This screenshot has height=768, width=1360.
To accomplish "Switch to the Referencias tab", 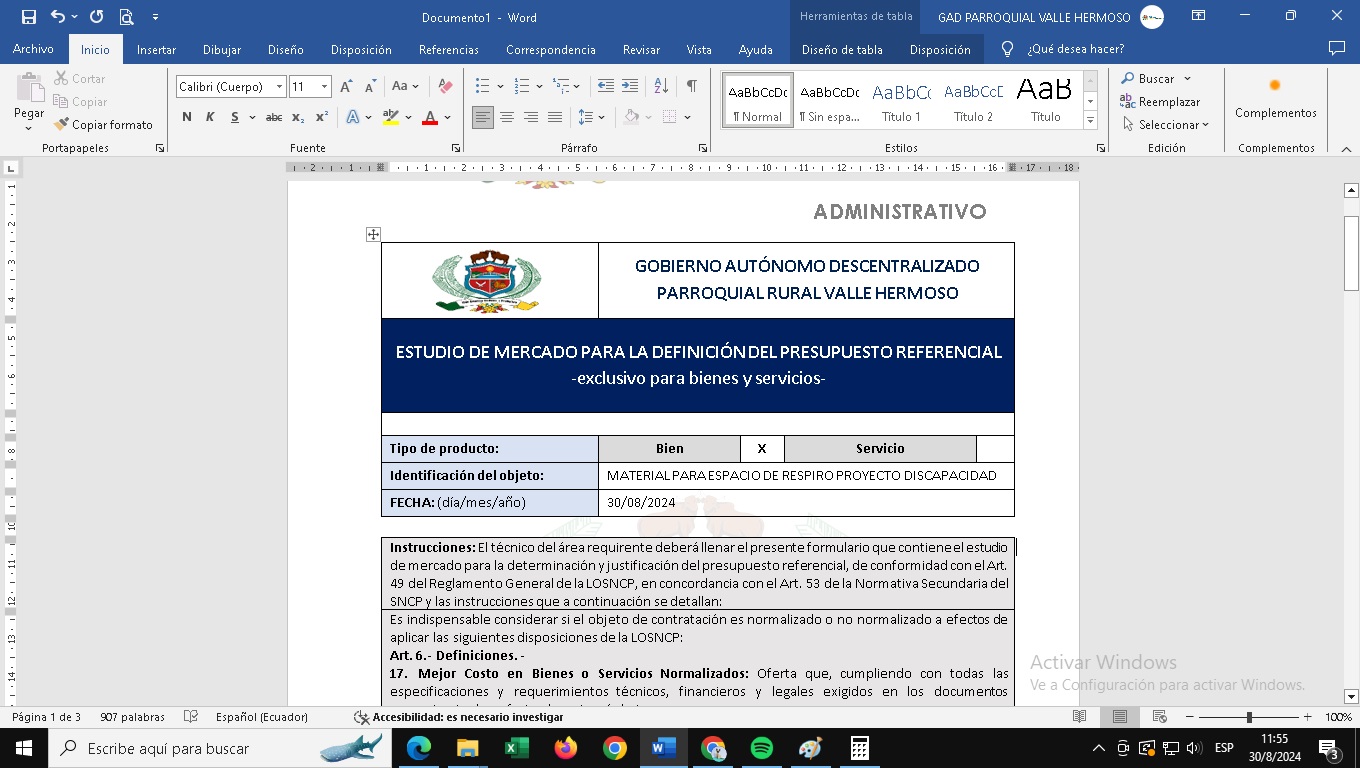I will 448,49.
